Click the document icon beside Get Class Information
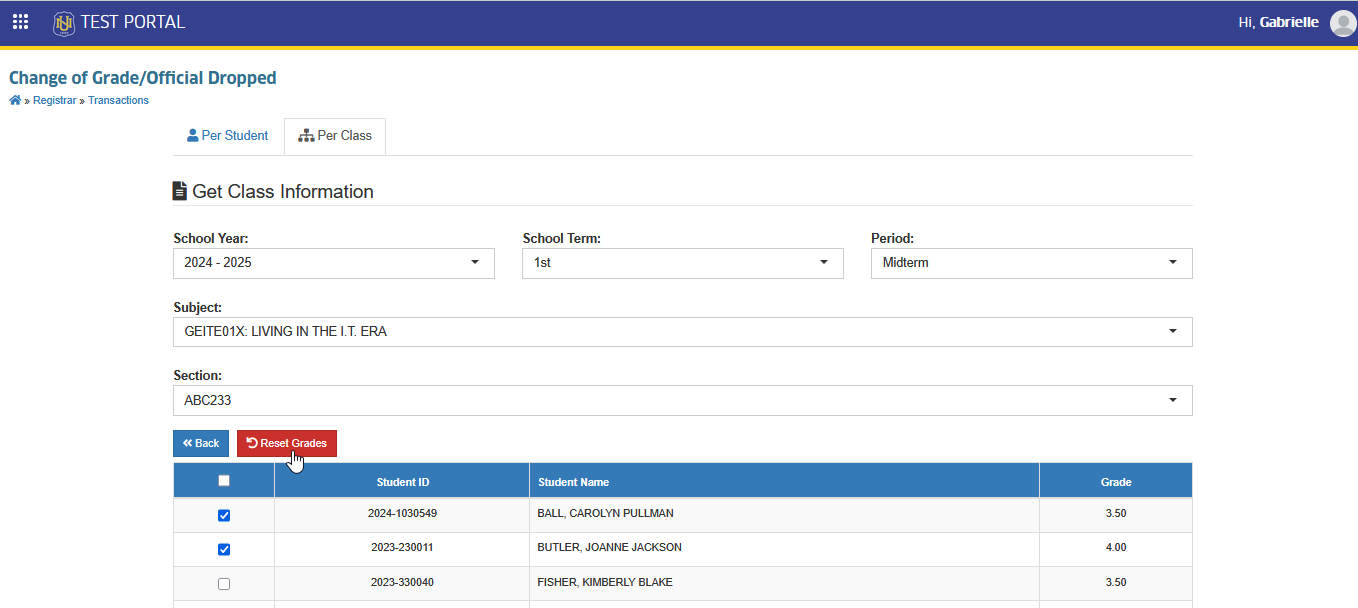Viewport: 1358px width, 608px height. point(180,191)
